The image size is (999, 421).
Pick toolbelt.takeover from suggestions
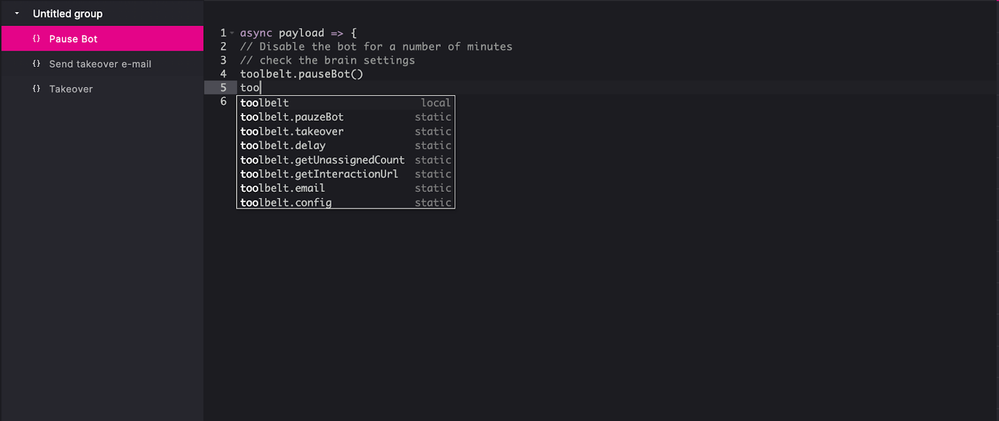click(345, 131)
